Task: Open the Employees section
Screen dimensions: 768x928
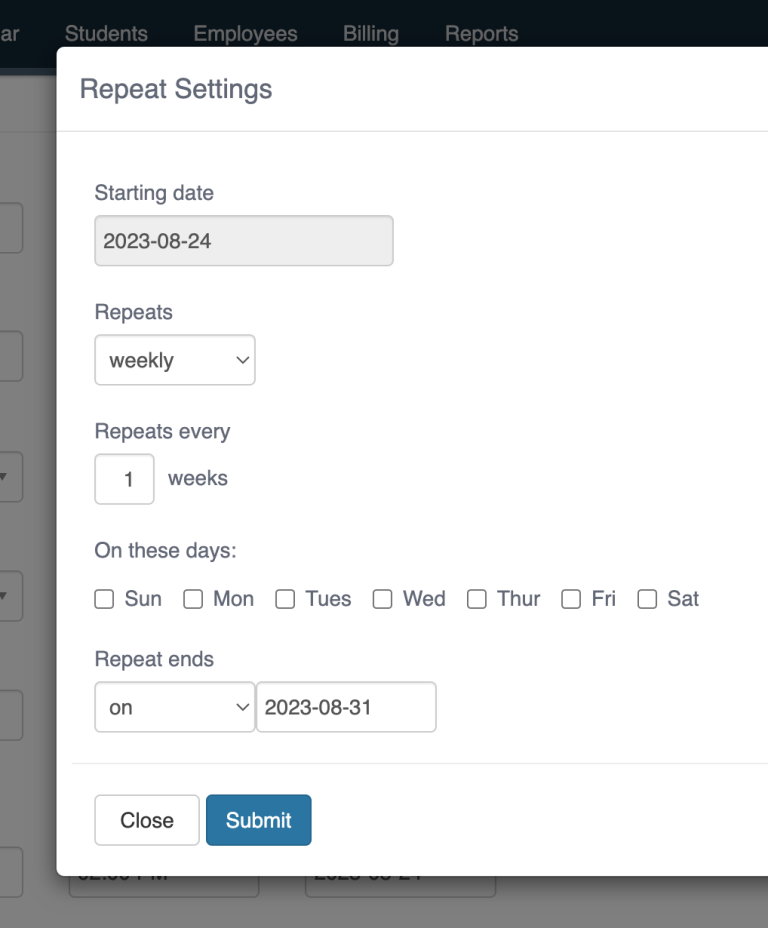Action: pyautogui.click(x=245, y=33)
